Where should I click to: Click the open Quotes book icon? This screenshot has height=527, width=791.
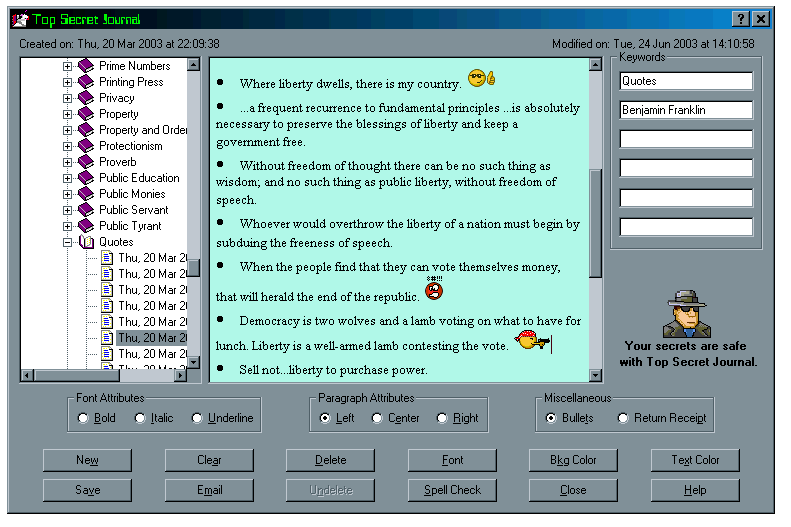tap(86, 242)
